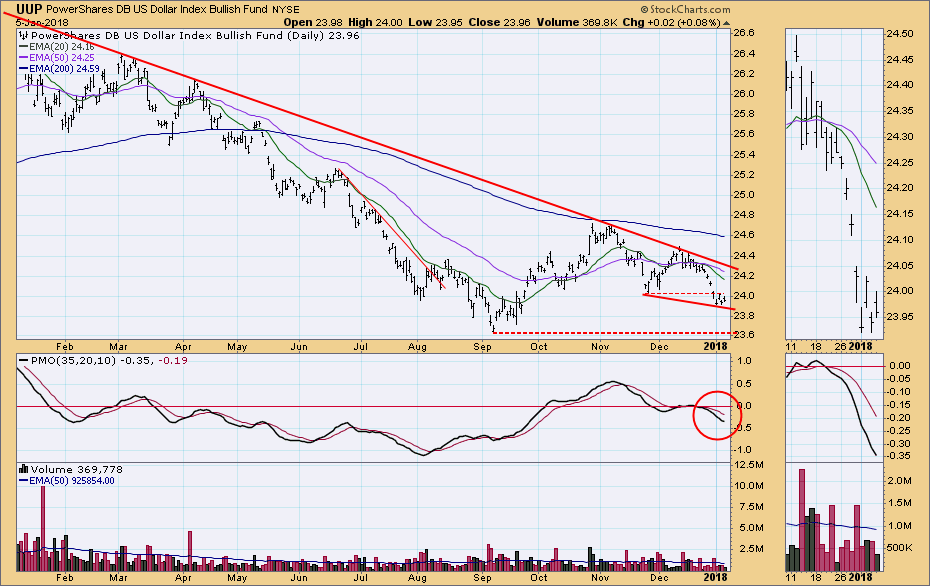930x586 pixels.
Task: Click the PMO(35,20,10) indicator label
Action: (x=74, y=360)
